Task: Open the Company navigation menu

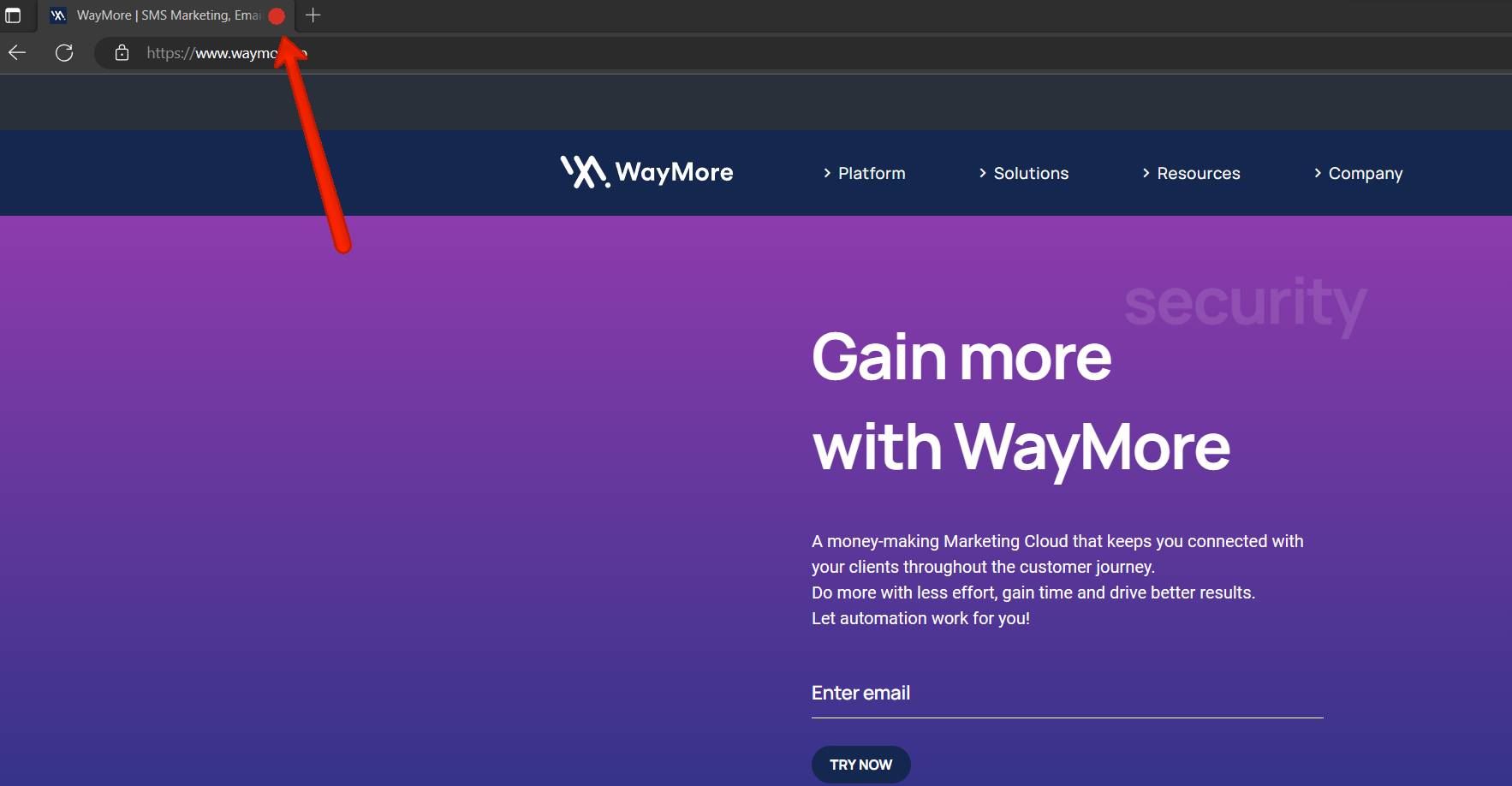Action: [1366, 174]
